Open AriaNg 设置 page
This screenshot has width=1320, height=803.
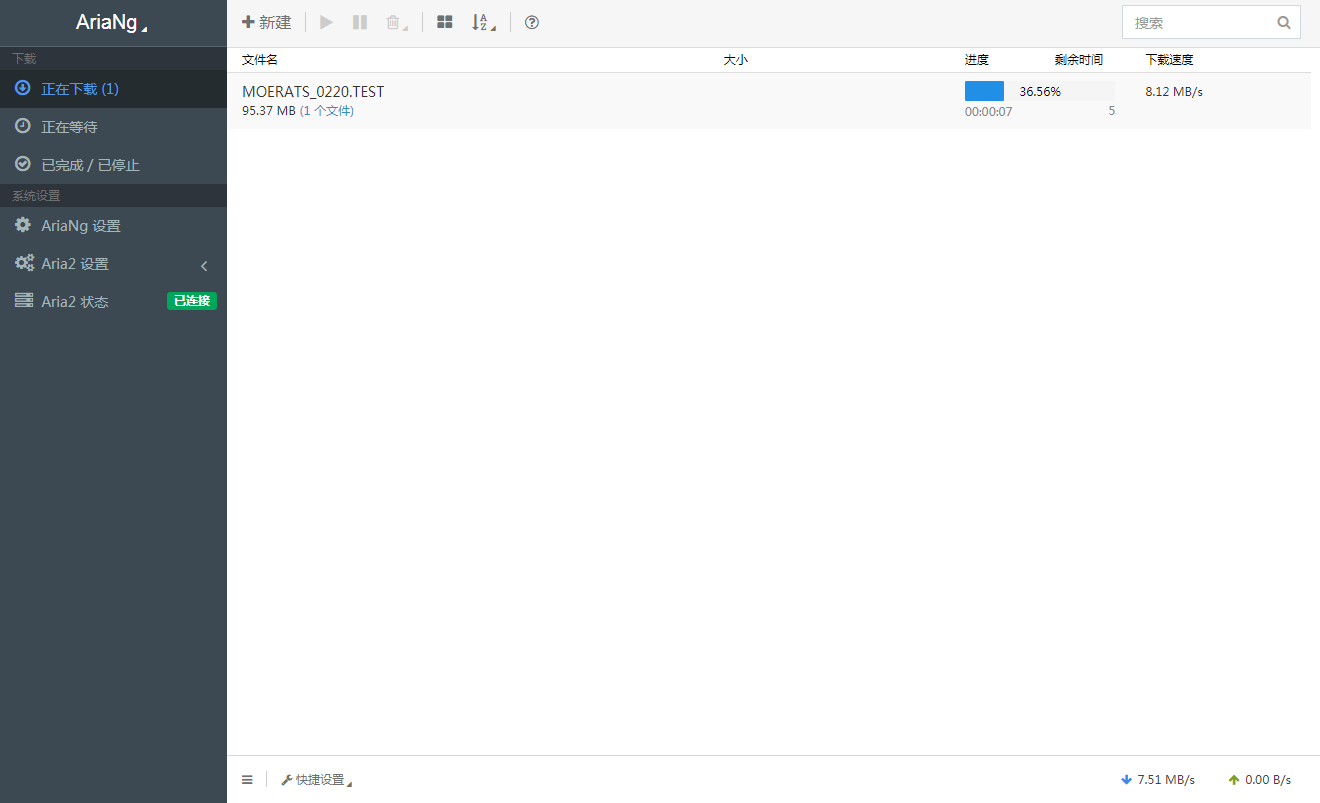click(x=113, y=226)
